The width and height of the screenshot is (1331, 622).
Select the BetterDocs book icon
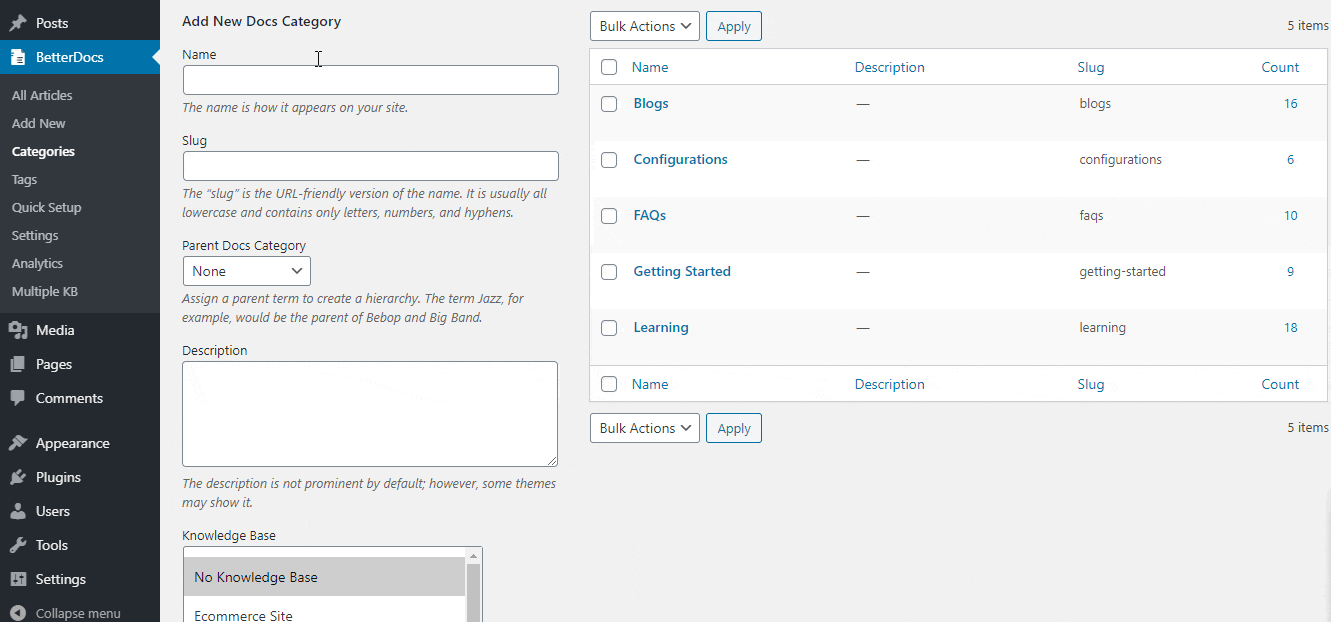point(16,57)
